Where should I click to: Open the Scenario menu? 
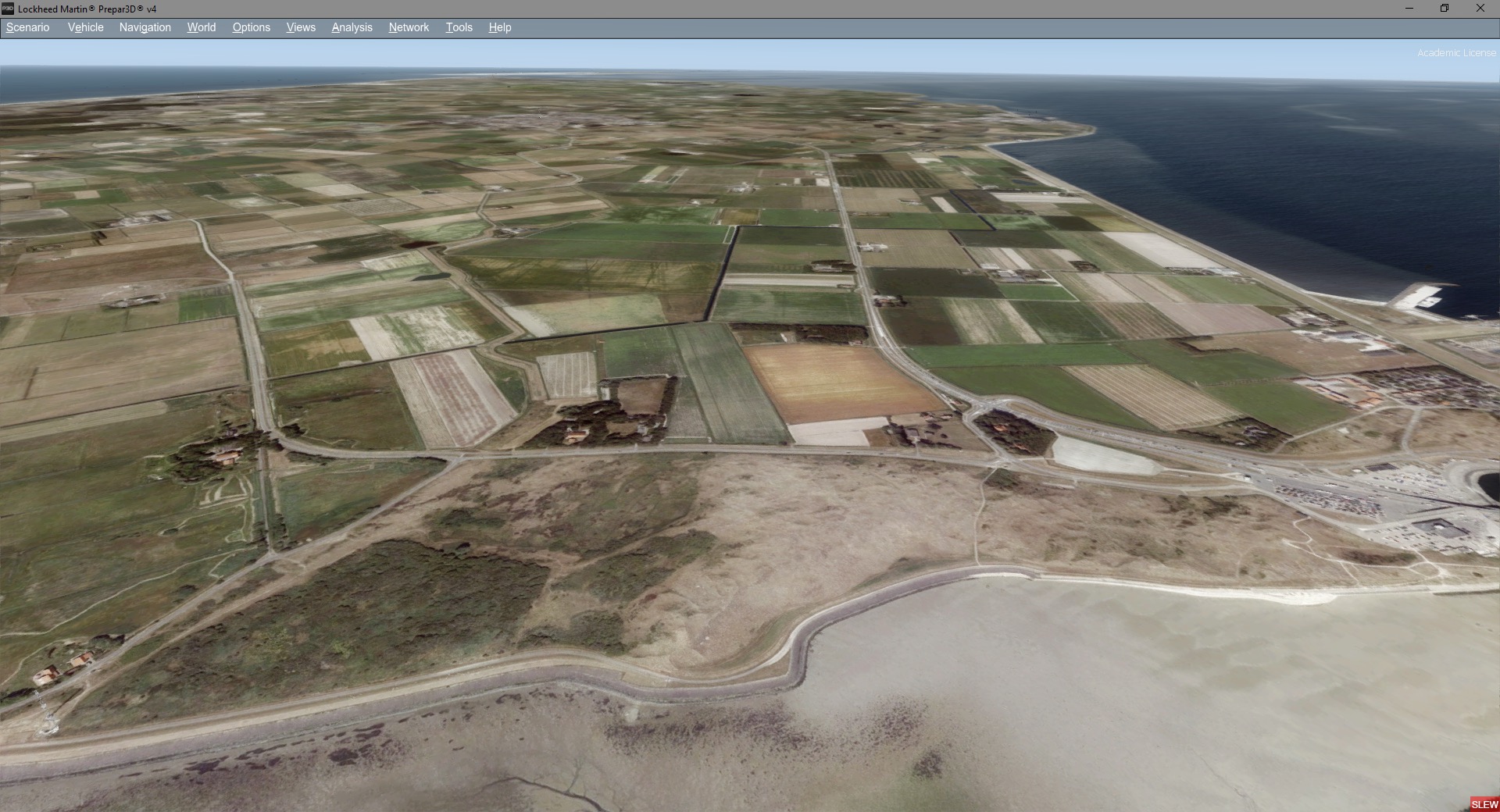point(27,27)
